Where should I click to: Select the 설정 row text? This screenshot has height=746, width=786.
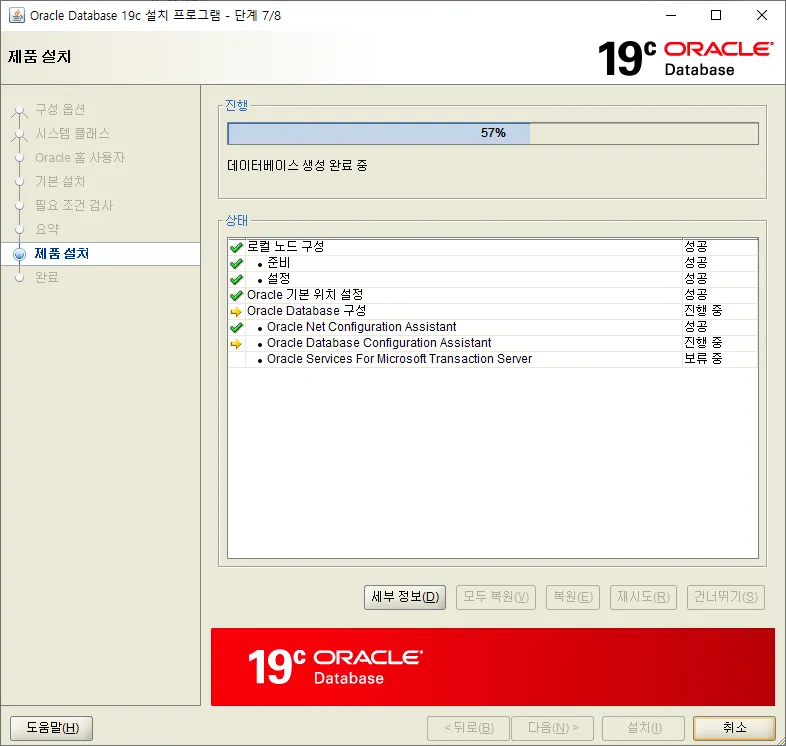pyautogui.click(x=279, y=279)
